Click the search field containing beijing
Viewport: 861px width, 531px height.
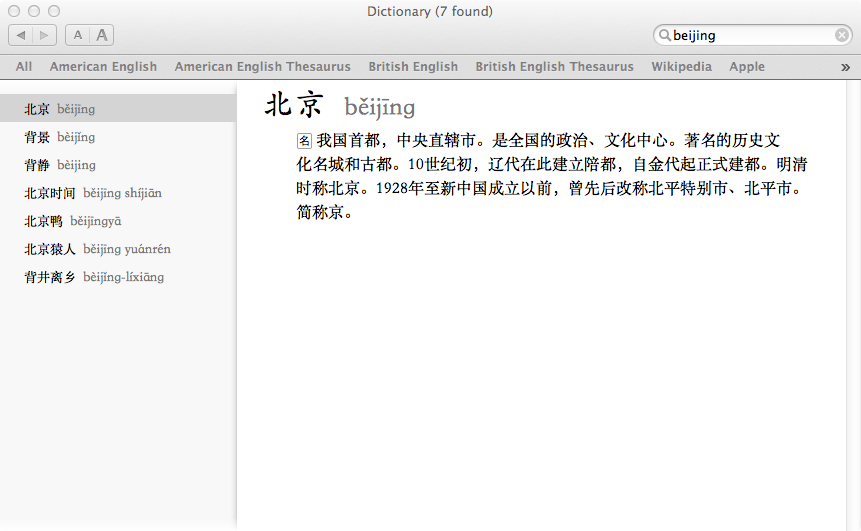pyautogui.click(x=752, y=35)
